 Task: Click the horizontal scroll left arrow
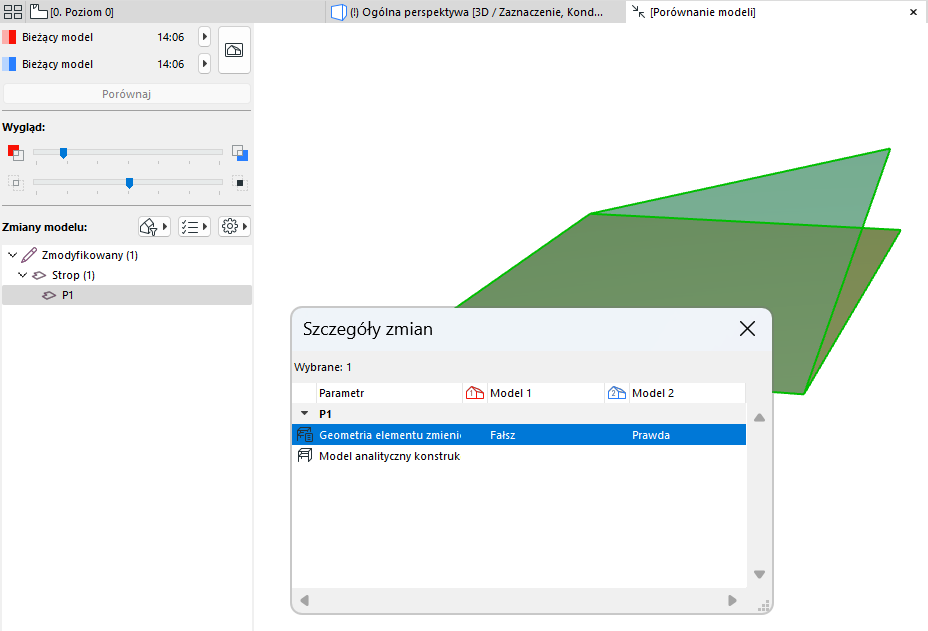pos(305,600)
